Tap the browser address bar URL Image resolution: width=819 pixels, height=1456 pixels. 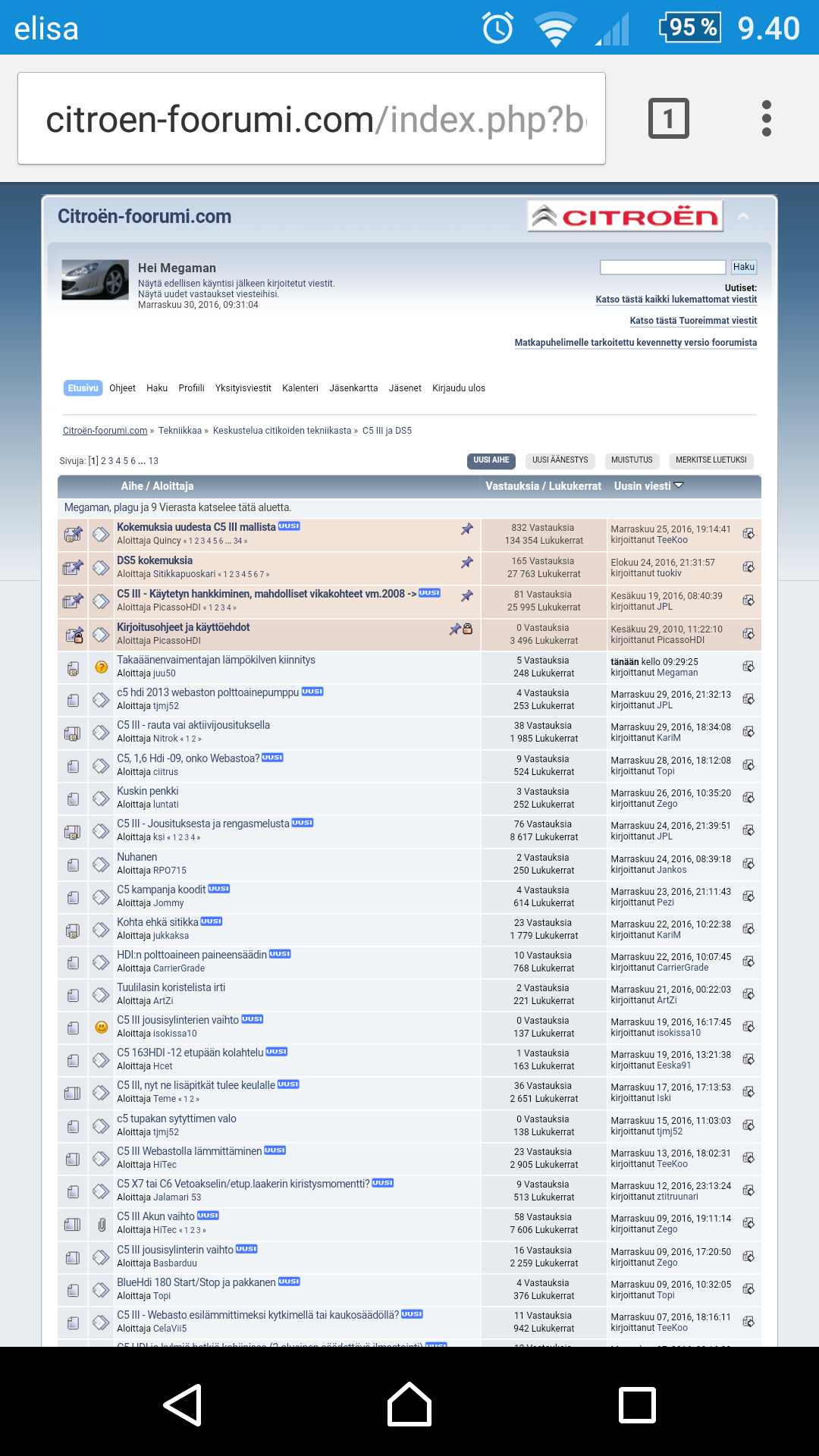point(312,118)
